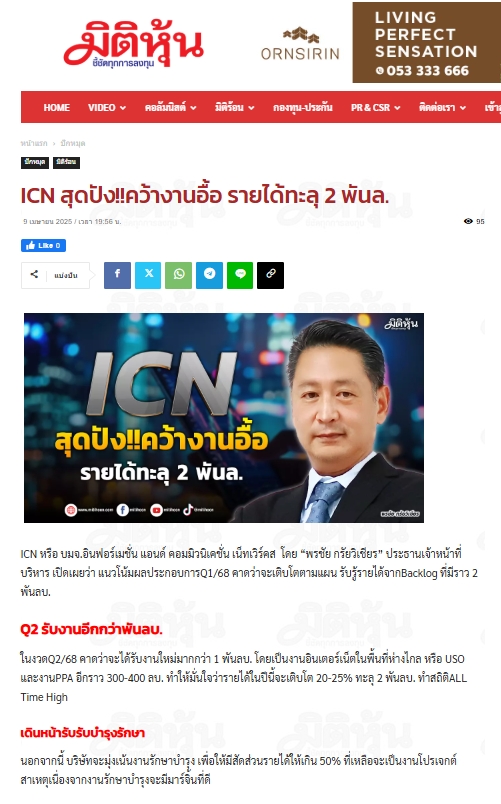Select the first black category tag
Viewport: 501px width, 804px height.
35,162
